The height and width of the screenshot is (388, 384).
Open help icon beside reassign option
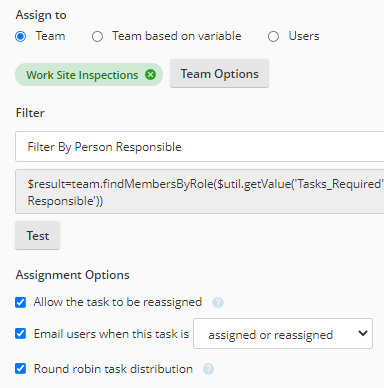point(218,302)
